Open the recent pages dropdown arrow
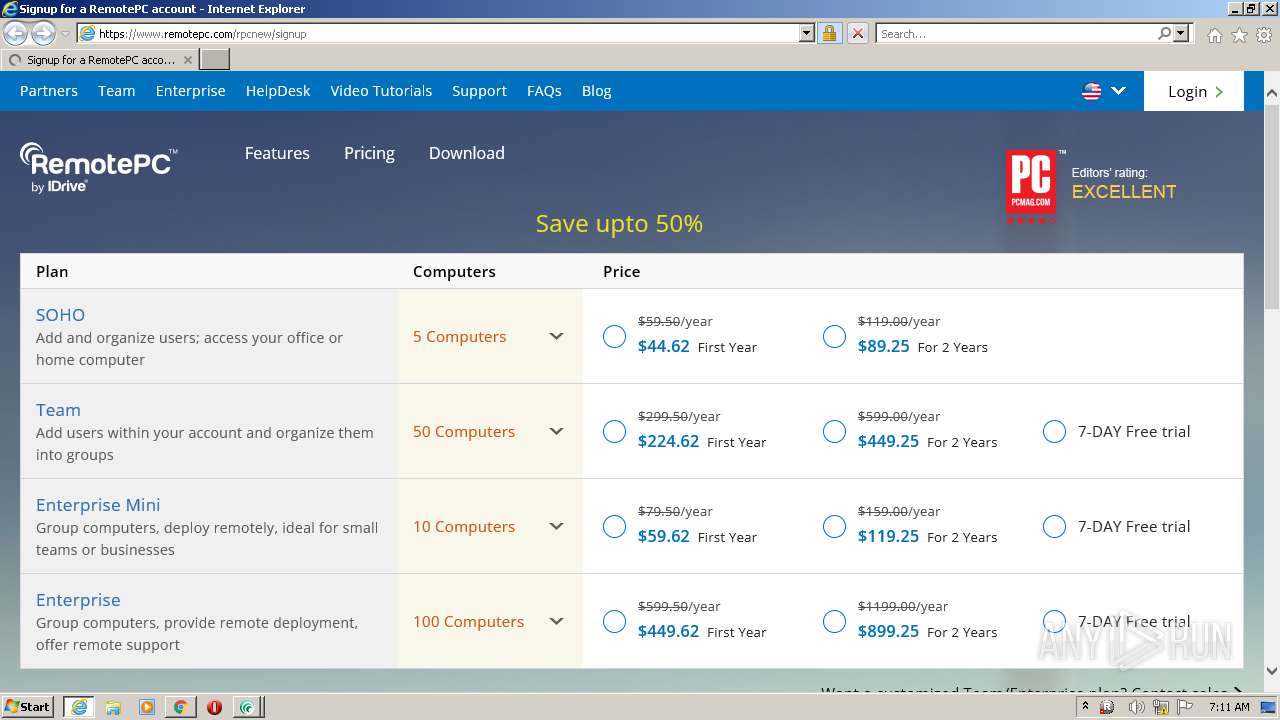The height and width of the screenshot is (720, 1280). (x=65, y=34)
